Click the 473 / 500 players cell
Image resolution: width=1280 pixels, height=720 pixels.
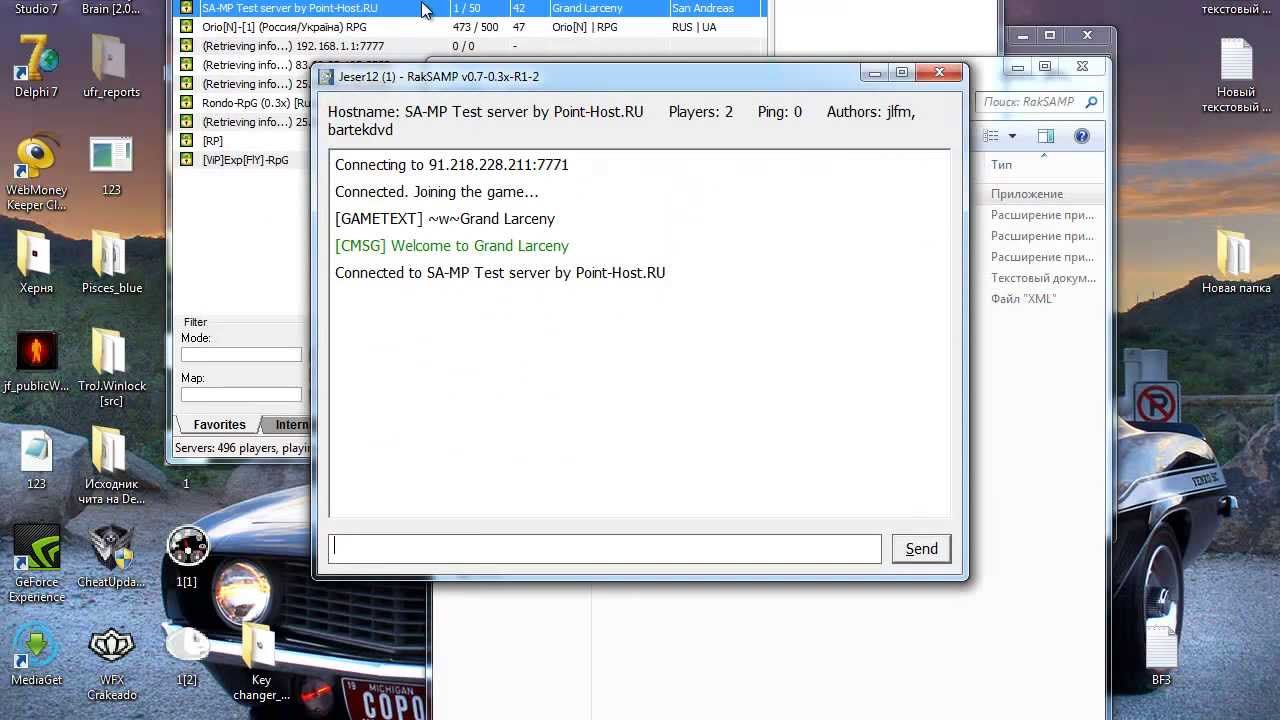pos(475,27)
